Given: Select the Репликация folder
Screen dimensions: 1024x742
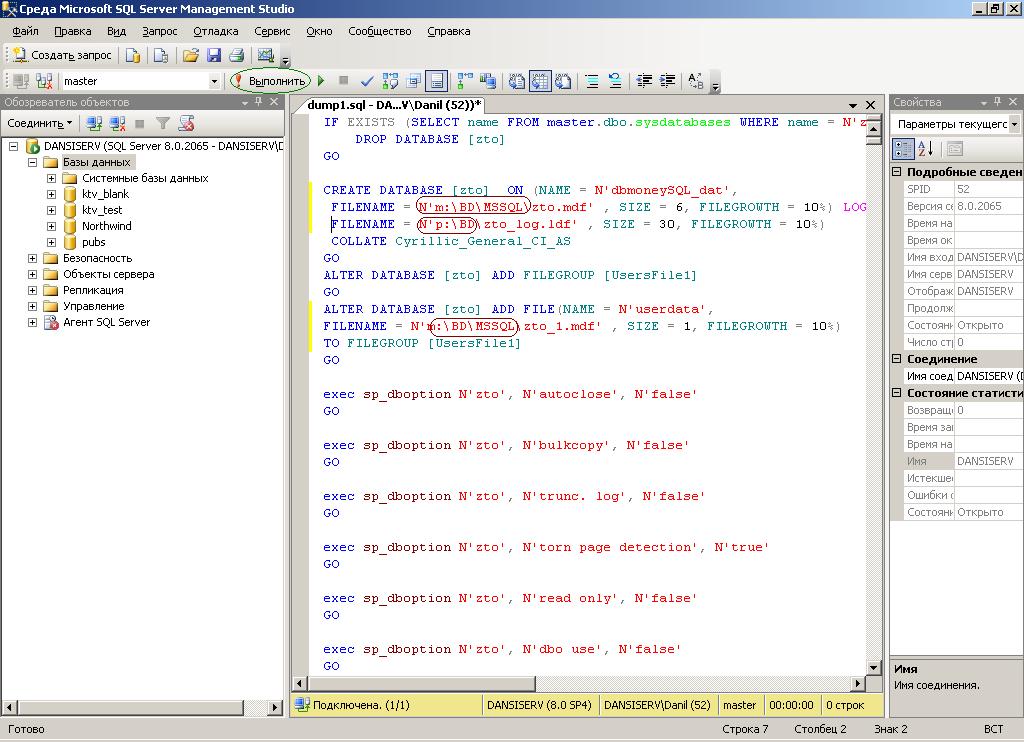Looking at the screenshot, I should point(93,290).
